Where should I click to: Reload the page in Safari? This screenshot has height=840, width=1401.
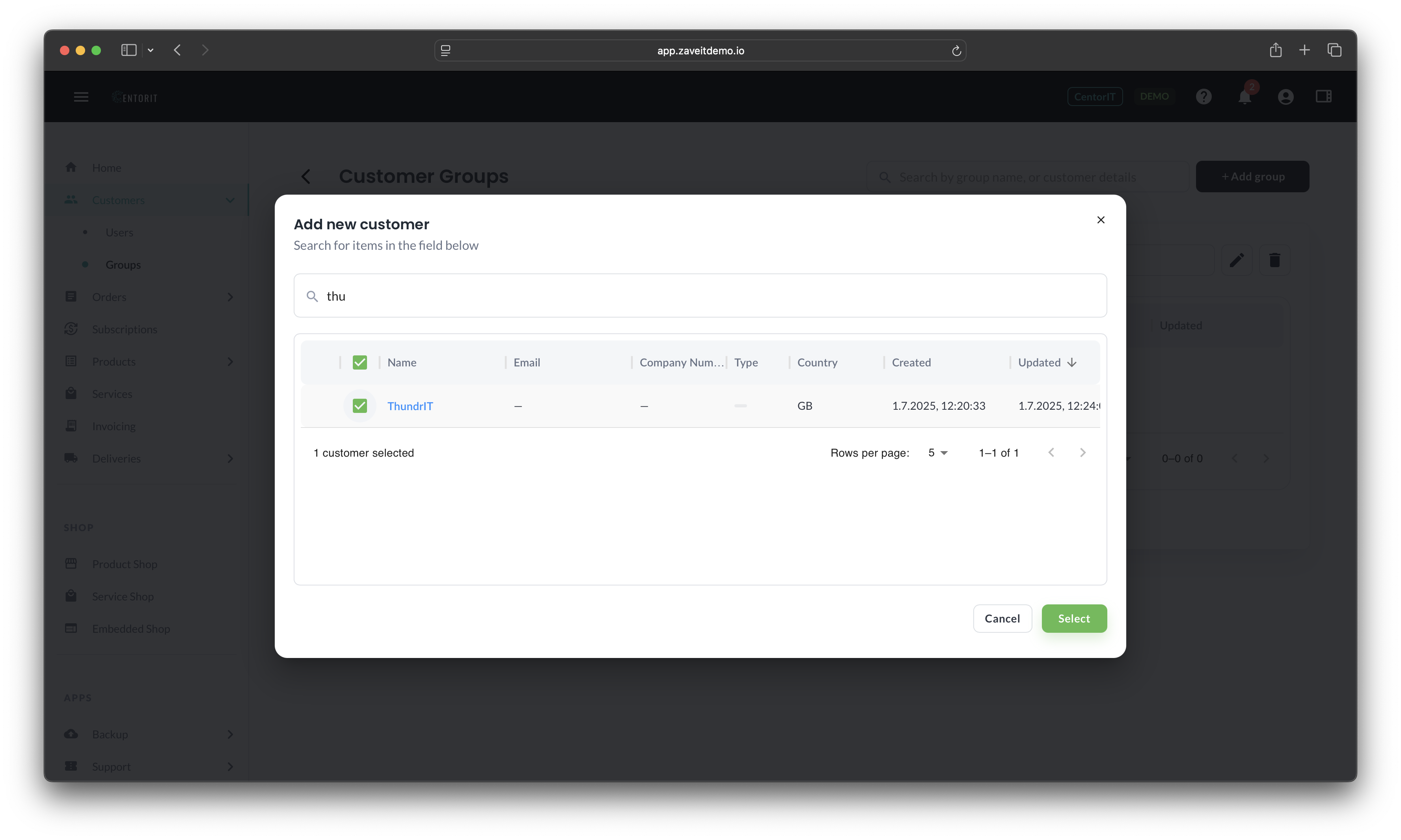(956, 51)
